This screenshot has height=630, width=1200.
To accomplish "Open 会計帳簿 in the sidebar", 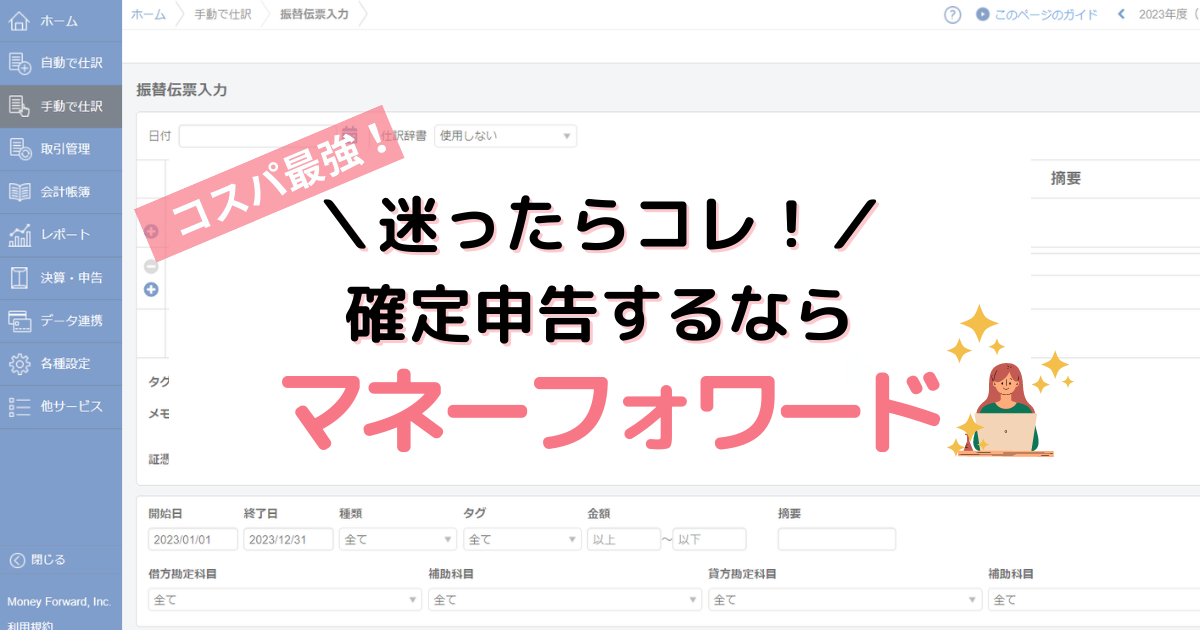I will point(61,192).
